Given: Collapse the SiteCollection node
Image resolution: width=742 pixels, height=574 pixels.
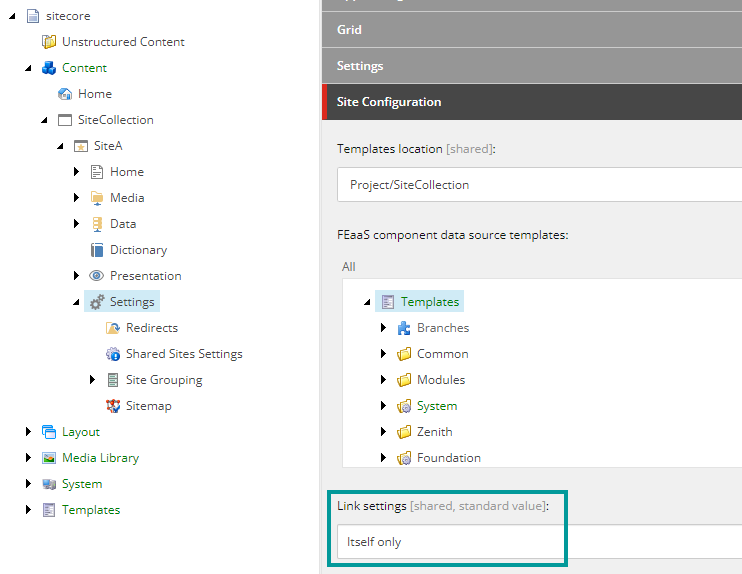Looking at the screenshot, I should pos(44,121).
